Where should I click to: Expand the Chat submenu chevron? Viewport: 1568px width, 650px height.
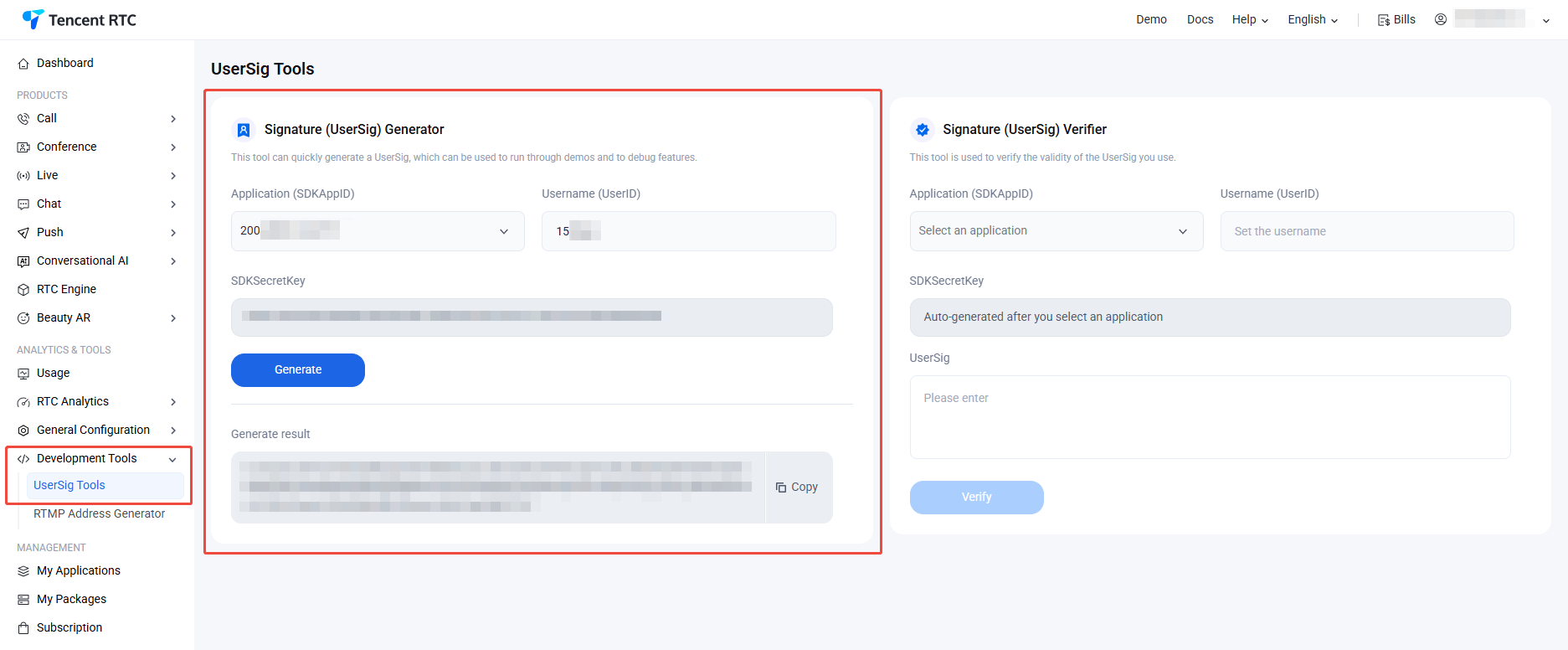click(173, 204)
